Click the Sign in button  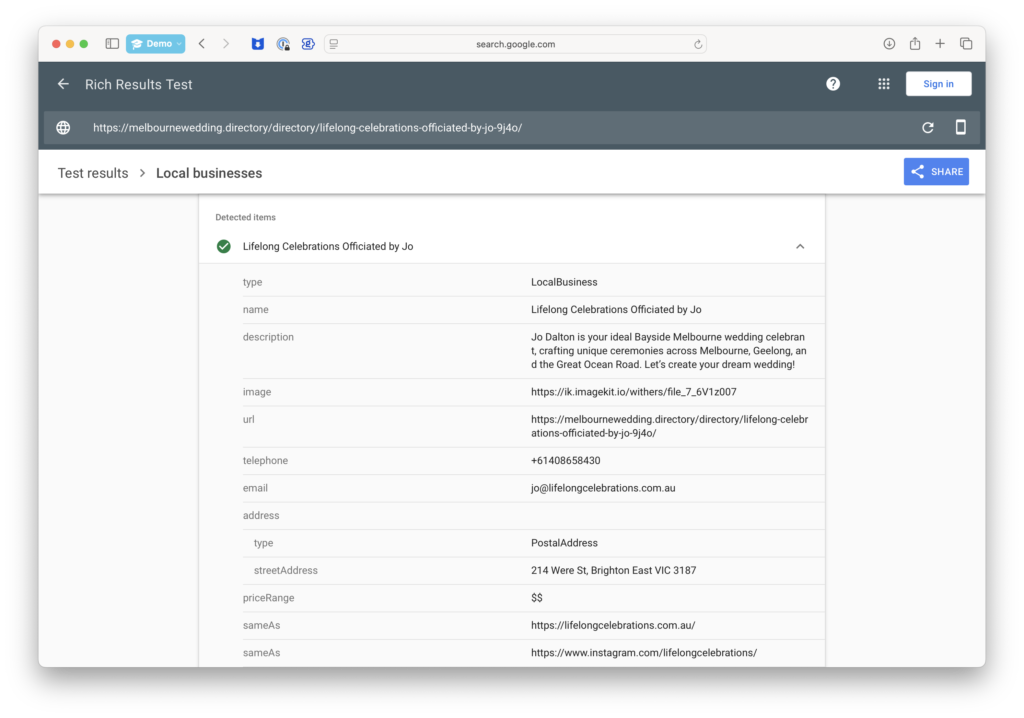coord(938,84)
